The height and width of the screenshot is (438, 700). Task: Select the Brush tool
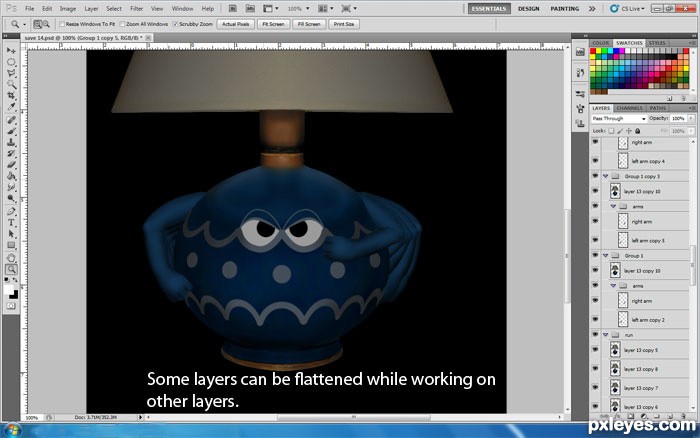(x=11, y=131)
